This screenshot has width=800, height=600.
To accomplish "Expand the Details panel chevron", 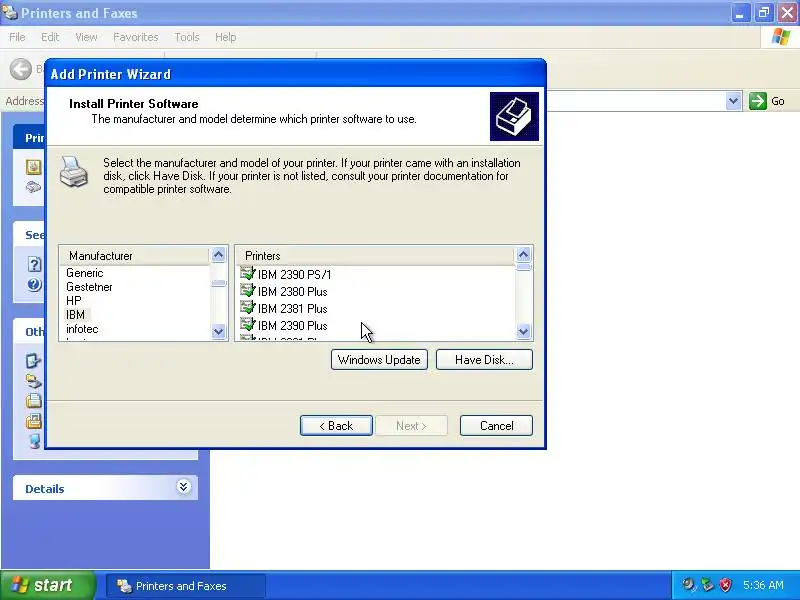I will pyautogui.click(x=184, y=487).
